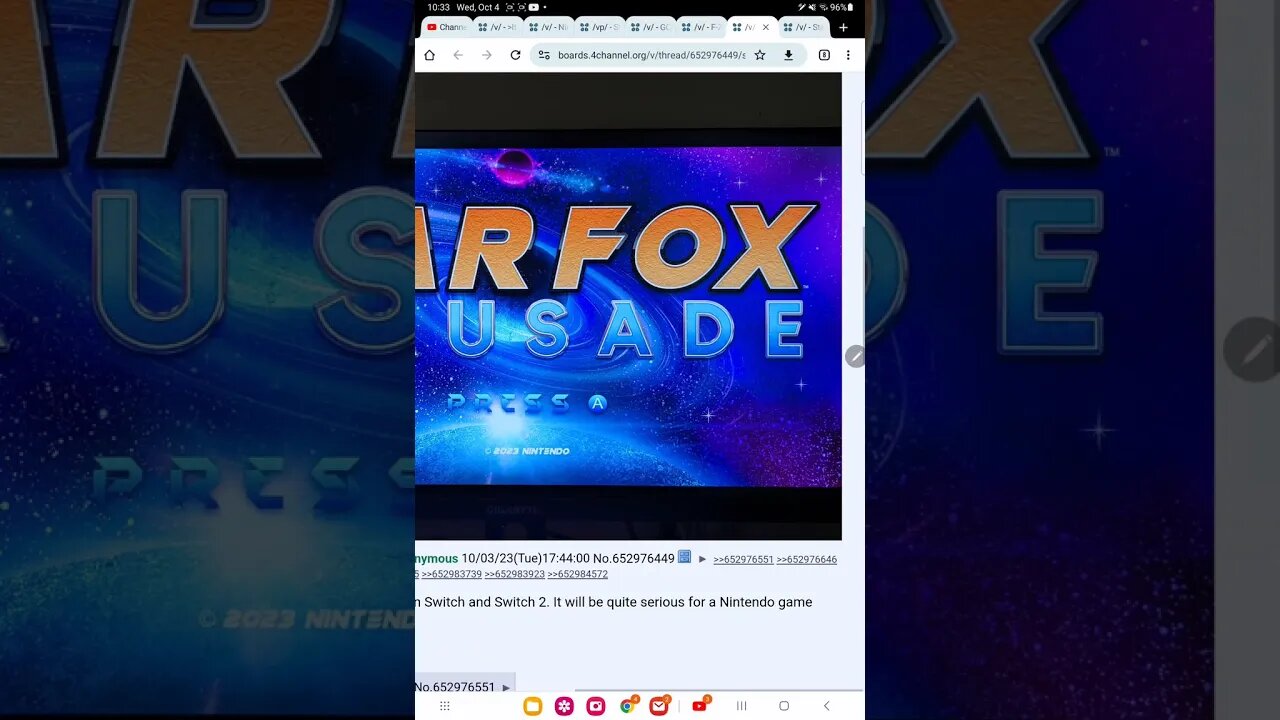Click the browser forward arrow

coord(487,55)
